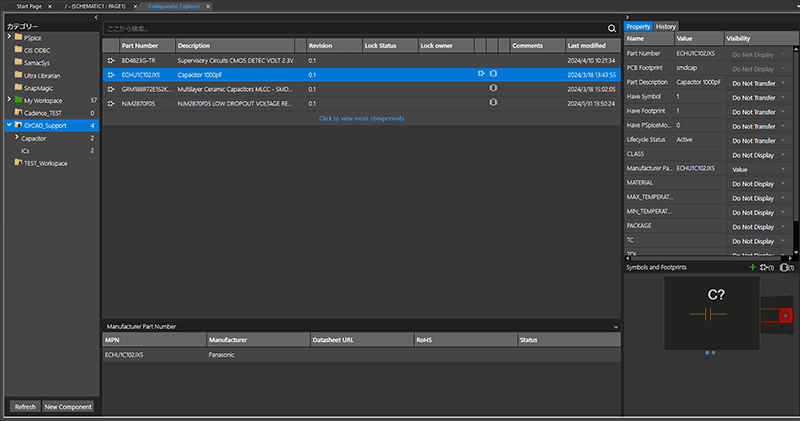
Task: Open the History tab
Action: point(665,27)
